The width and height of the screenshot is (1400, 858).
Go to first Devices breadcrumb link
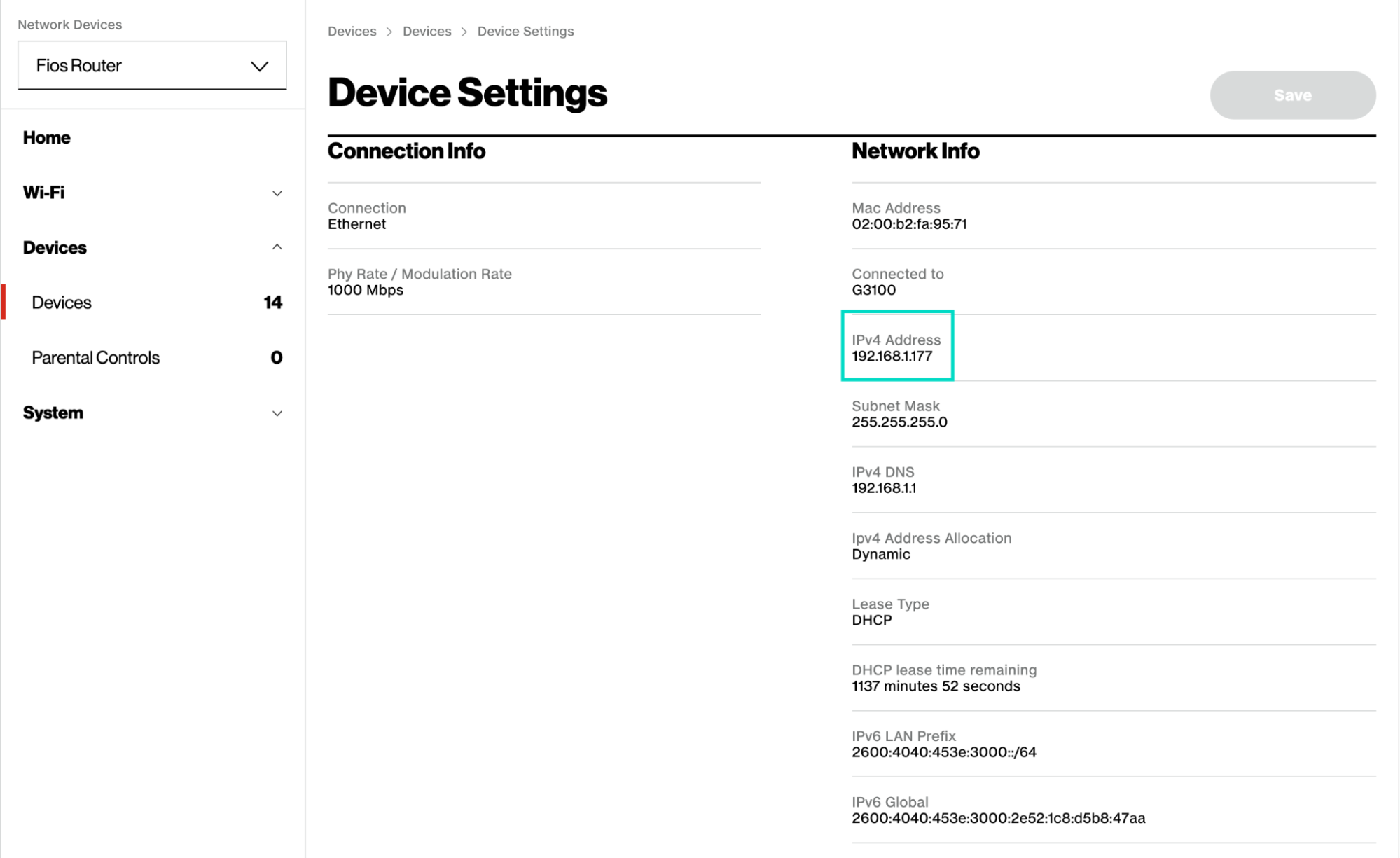[x=352, y=32]
